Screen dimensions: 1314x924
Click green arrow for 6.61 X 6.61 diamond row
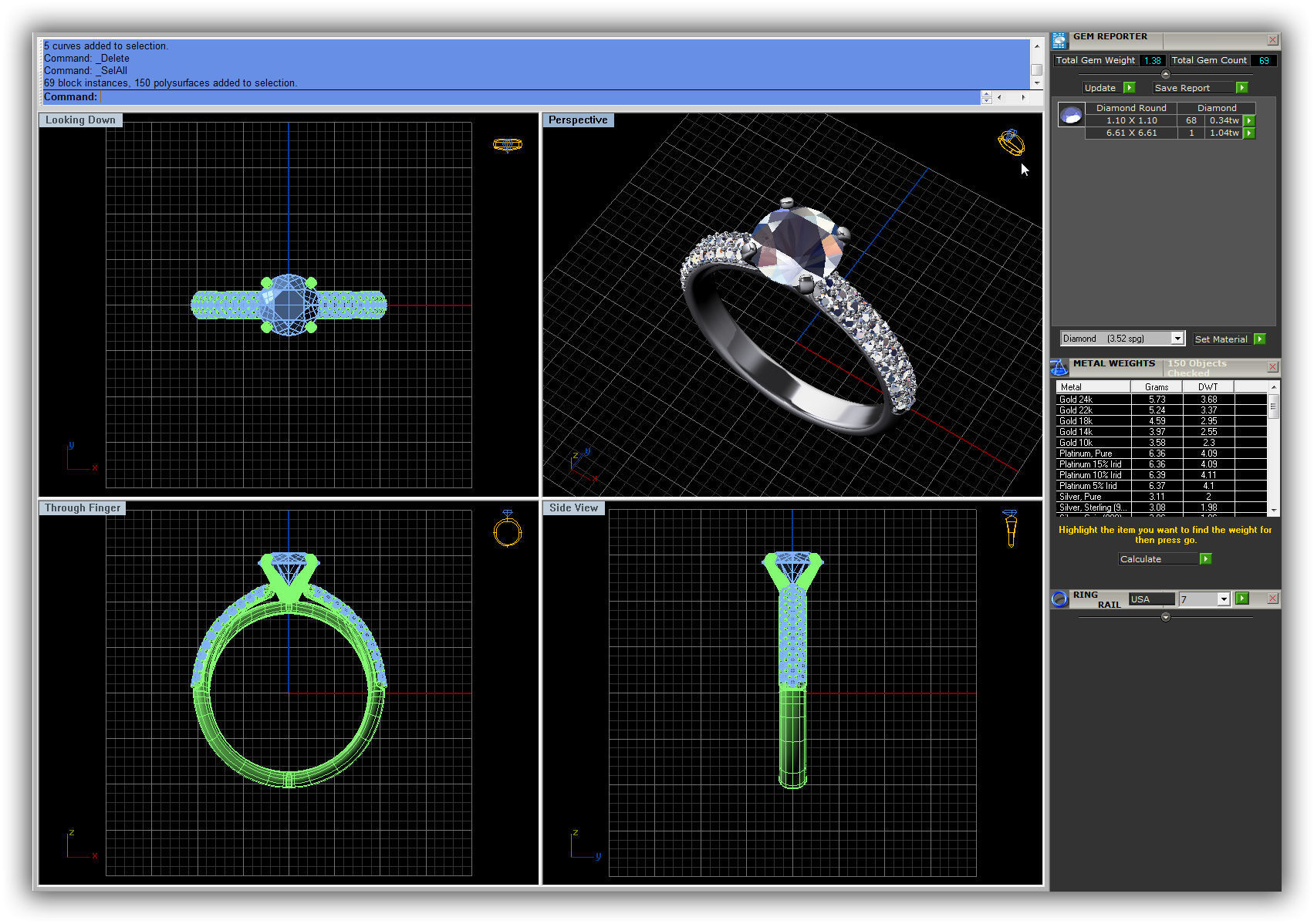1249,133
